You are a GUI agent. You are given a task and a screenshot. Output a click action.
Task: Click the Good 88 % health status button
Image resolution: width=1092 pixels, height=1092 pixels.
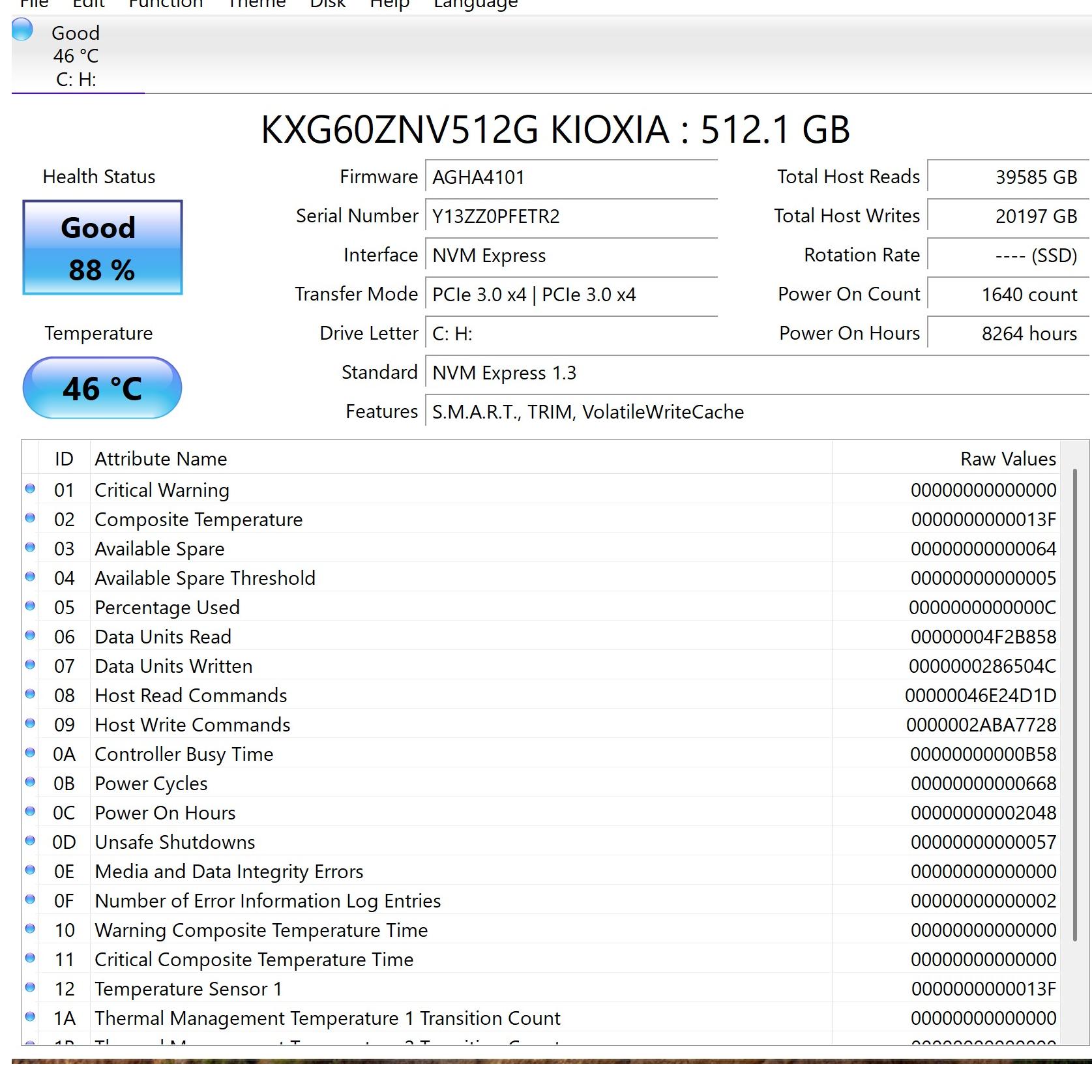point(102,248)
